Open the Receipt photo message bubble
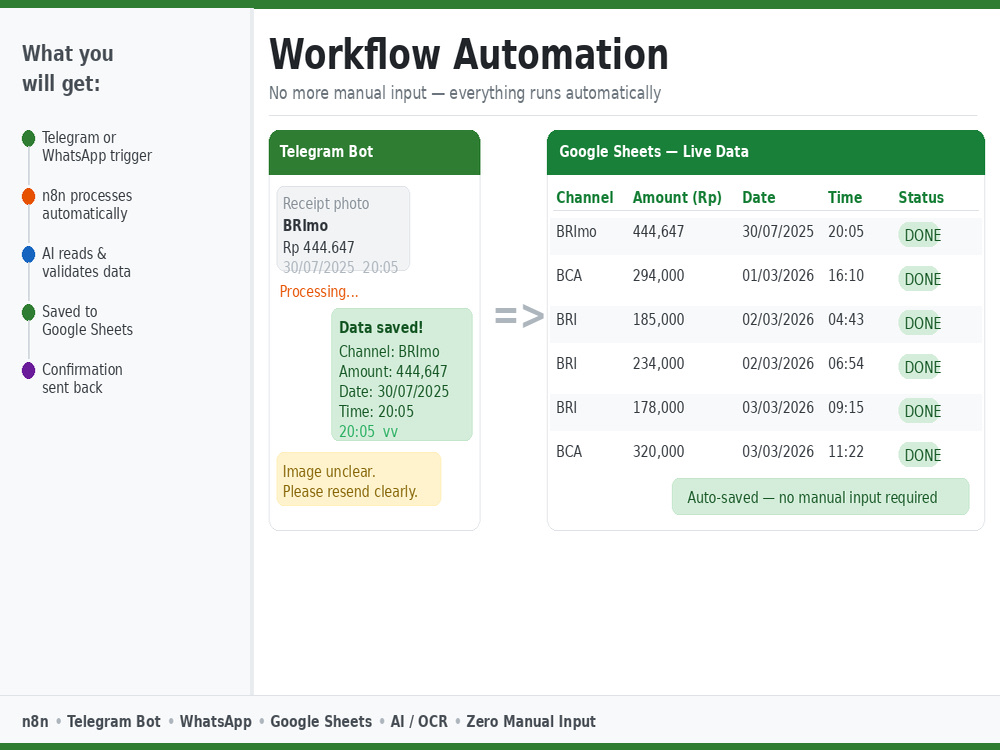Screen dimensions: 1000x750 click(x=343, y=228)
